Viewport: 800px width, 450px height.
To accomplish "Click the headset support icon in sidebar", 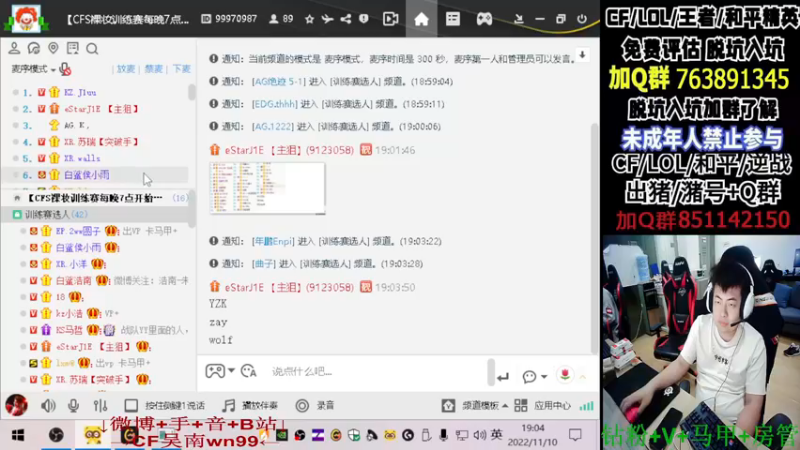I will pyautogui.click(x=34, y=48).
